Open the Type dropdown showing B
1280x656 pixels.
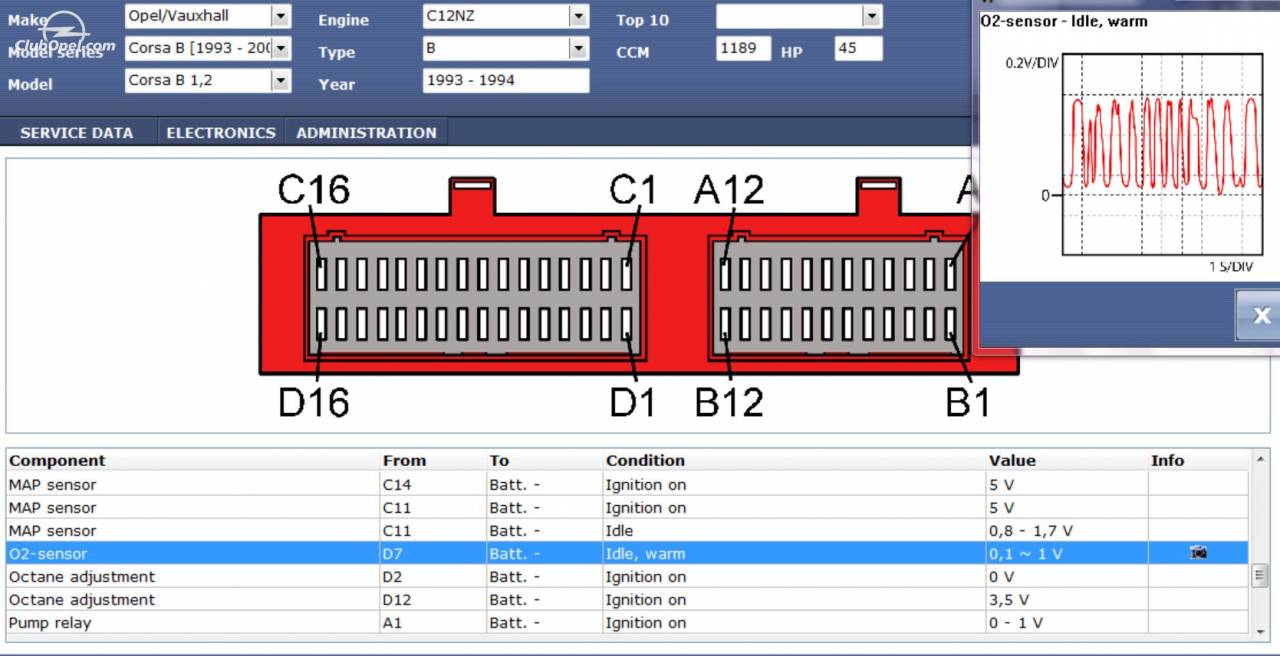(x=579, y=48)
